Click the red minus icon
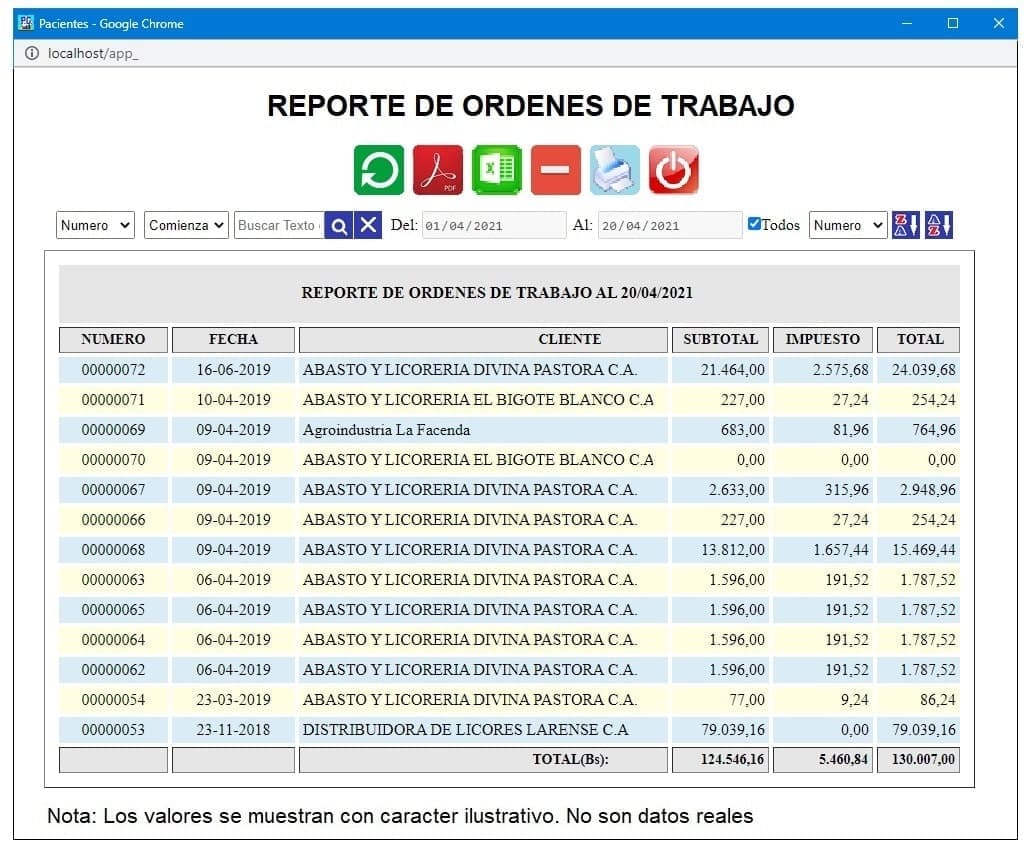Viewport: 1024px width, 860px height. pos(556,170)
